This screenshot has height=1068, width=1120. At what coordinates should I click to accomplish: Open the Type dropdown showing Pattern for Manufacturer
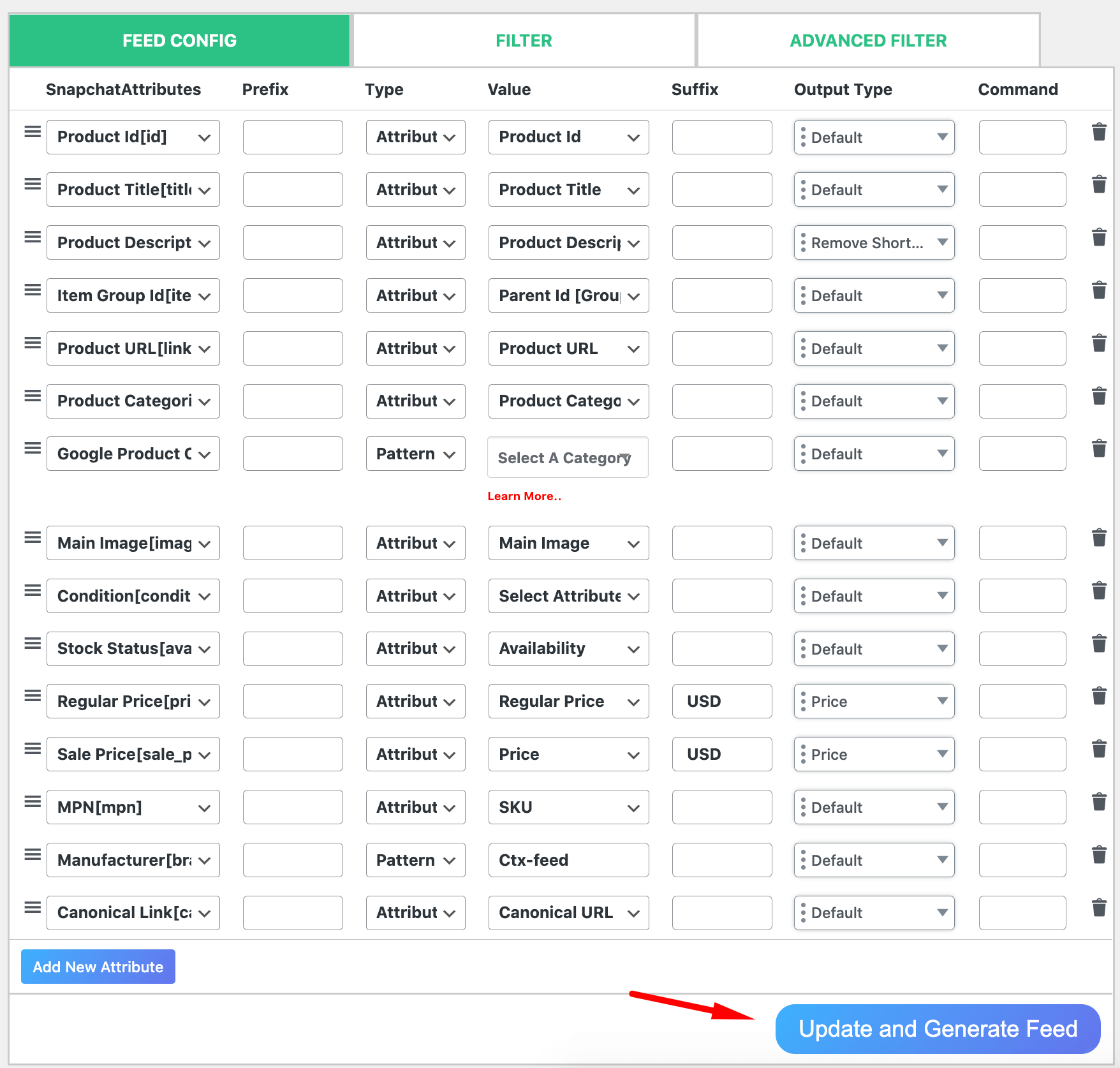click(x=415, y=859)
